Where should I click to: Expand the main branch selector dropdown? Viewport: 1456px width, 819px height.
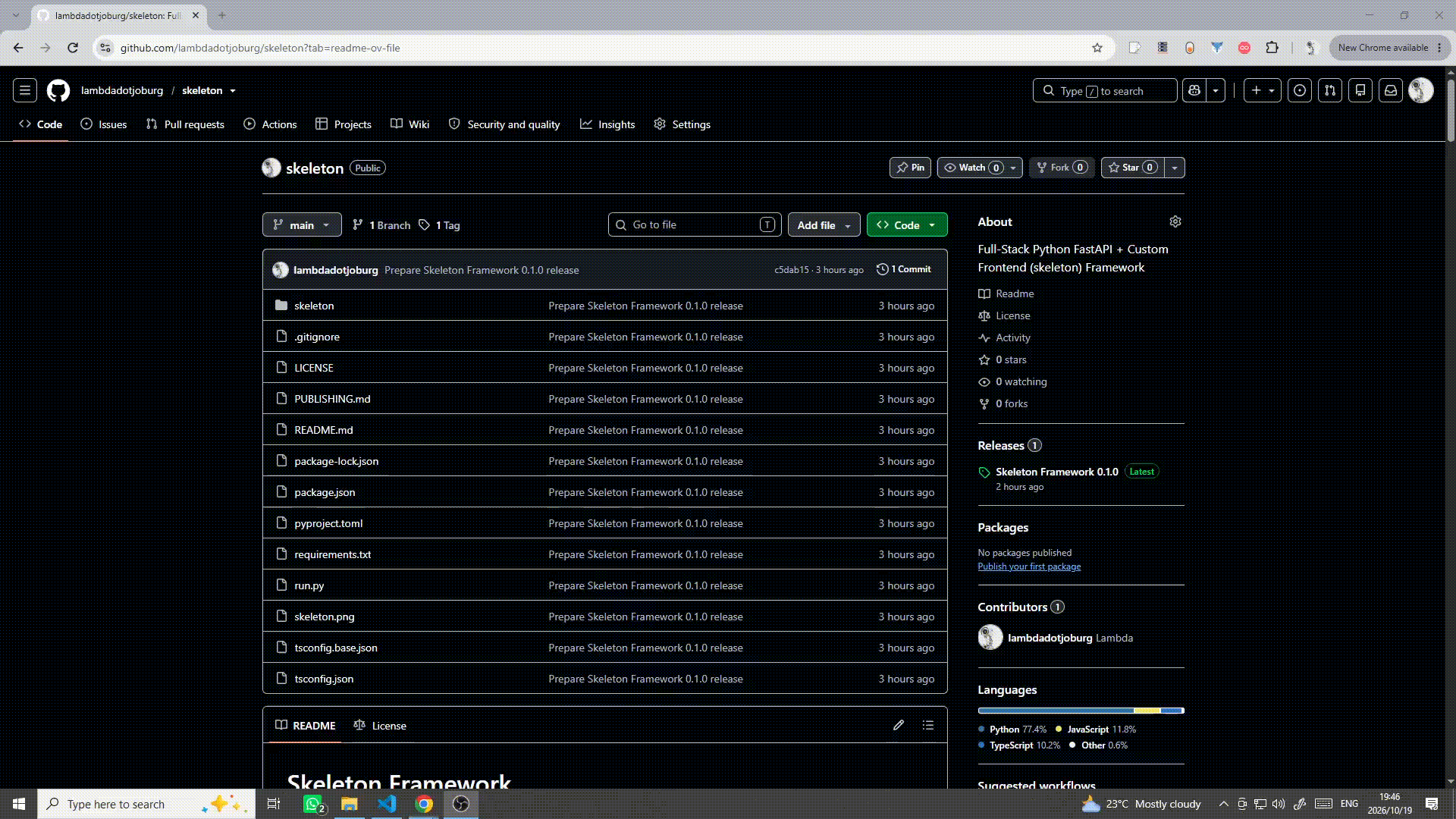coord(302,225)
